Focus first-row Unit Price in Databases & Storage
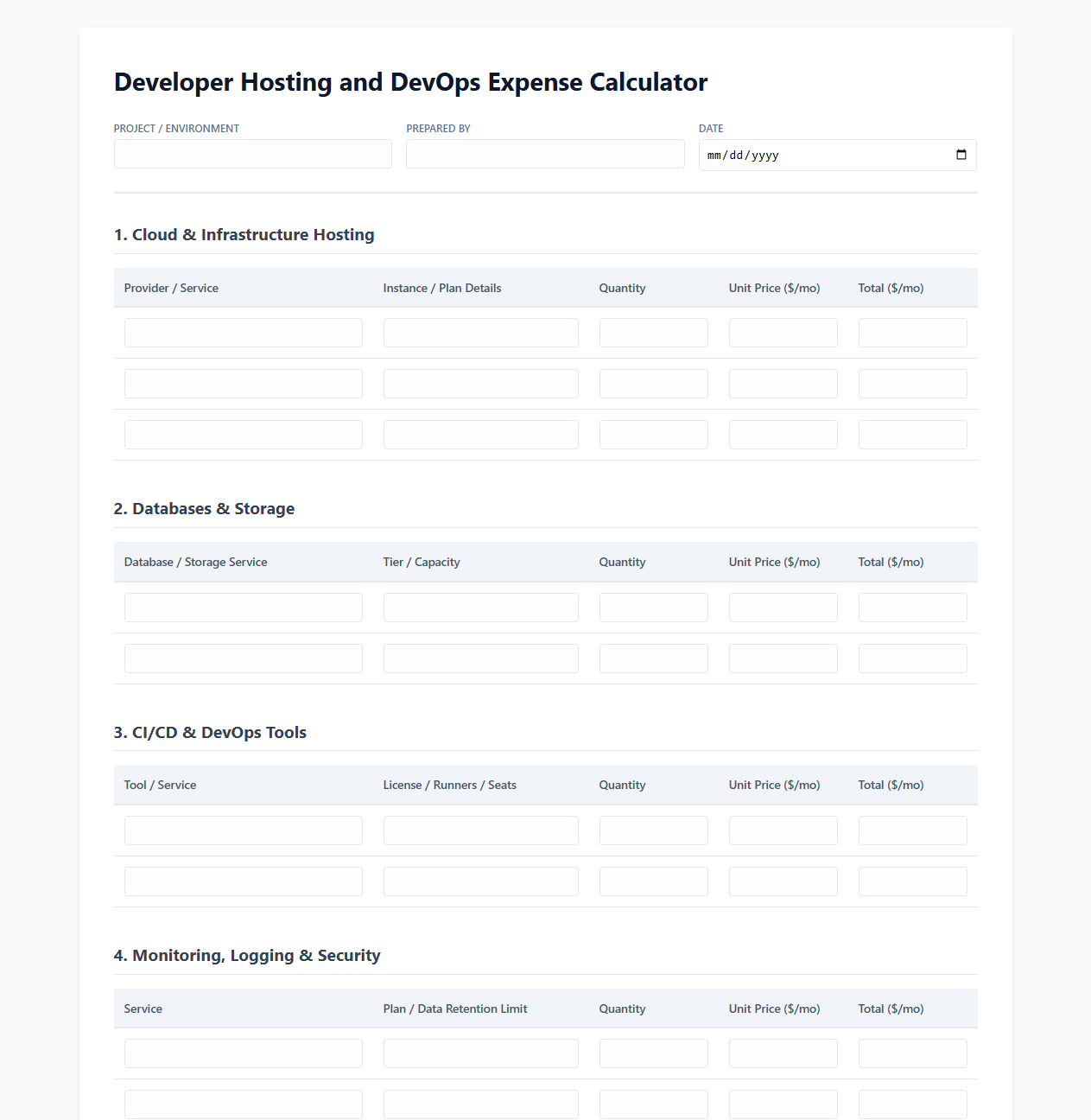Image resolution: width=1091 pixels, height=1120 pixels. coord(783,608)
